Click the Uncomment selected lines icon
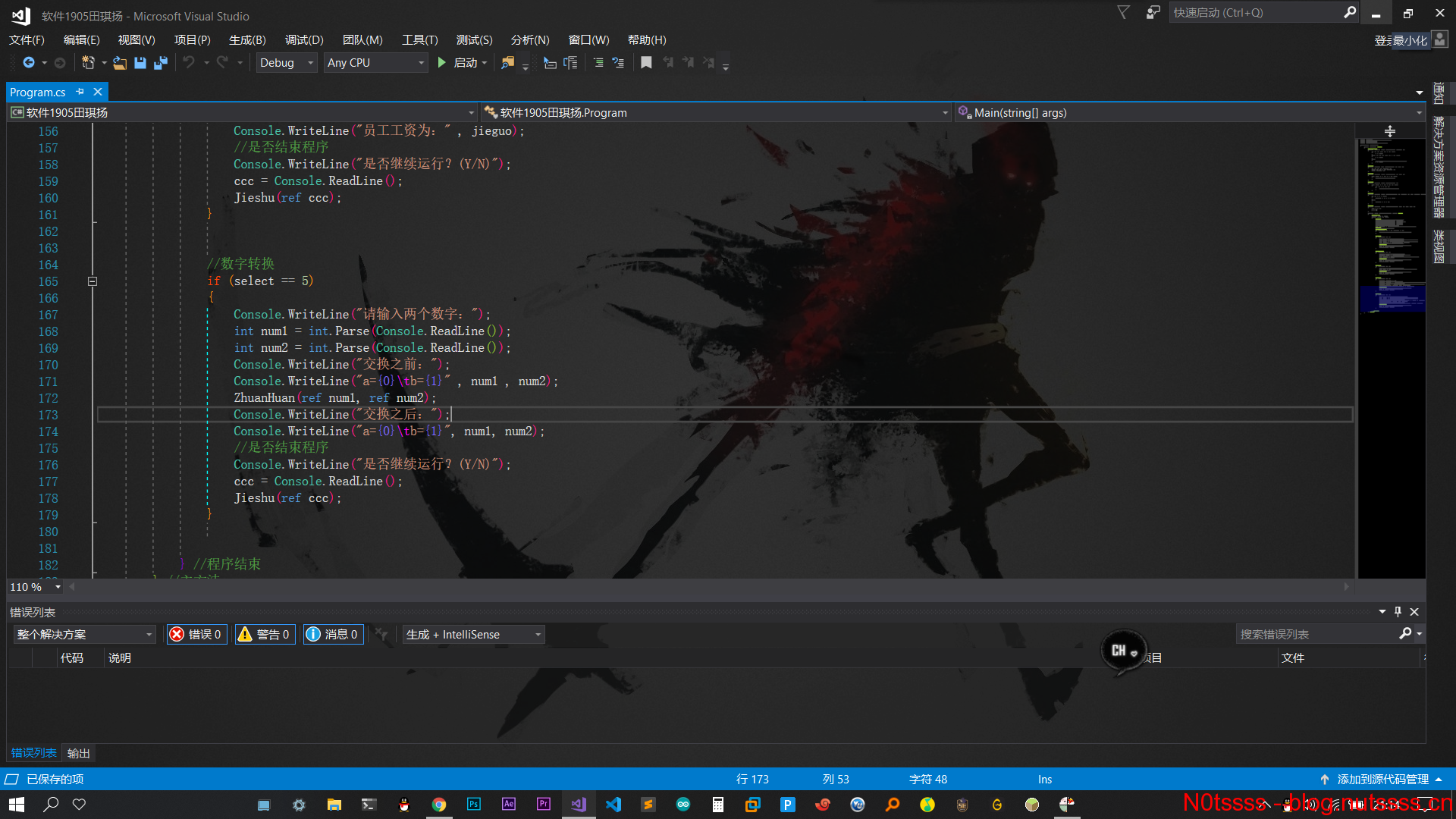Screen dimensions: 1456x819 click(618, 63)
